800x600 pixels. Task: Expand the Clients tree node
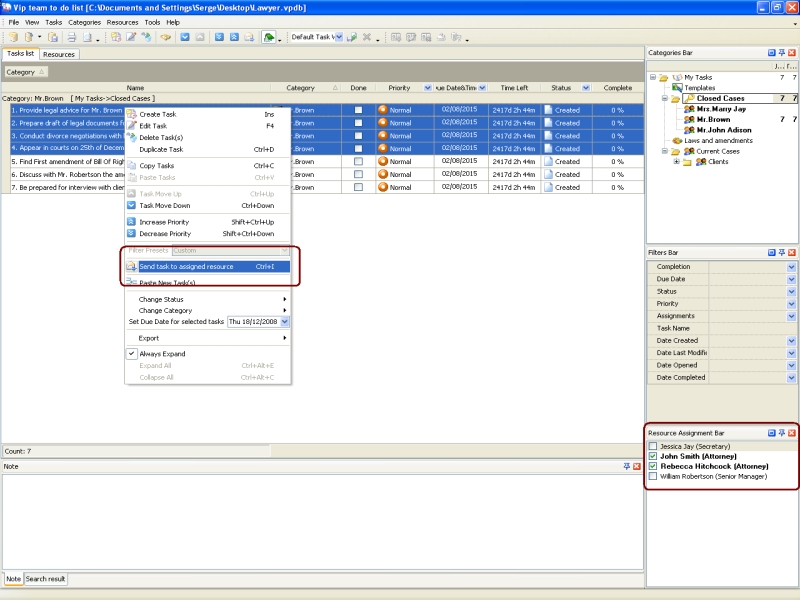coord(677,161)
